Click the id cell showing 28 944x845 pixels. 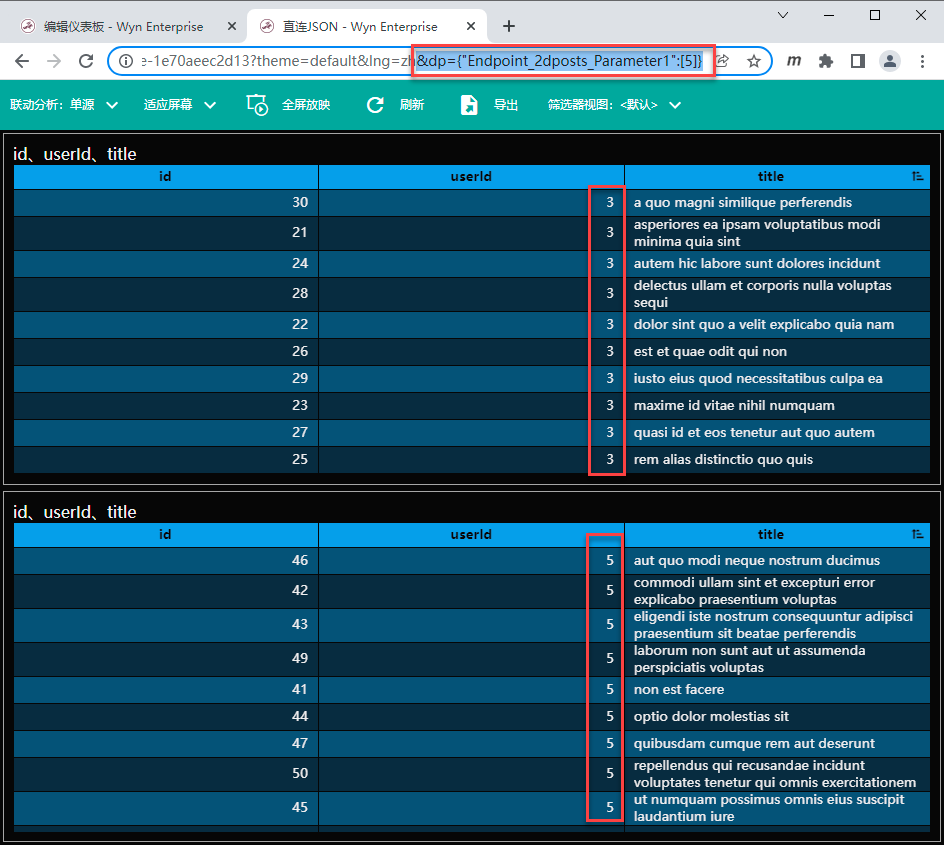coord(166,294)
